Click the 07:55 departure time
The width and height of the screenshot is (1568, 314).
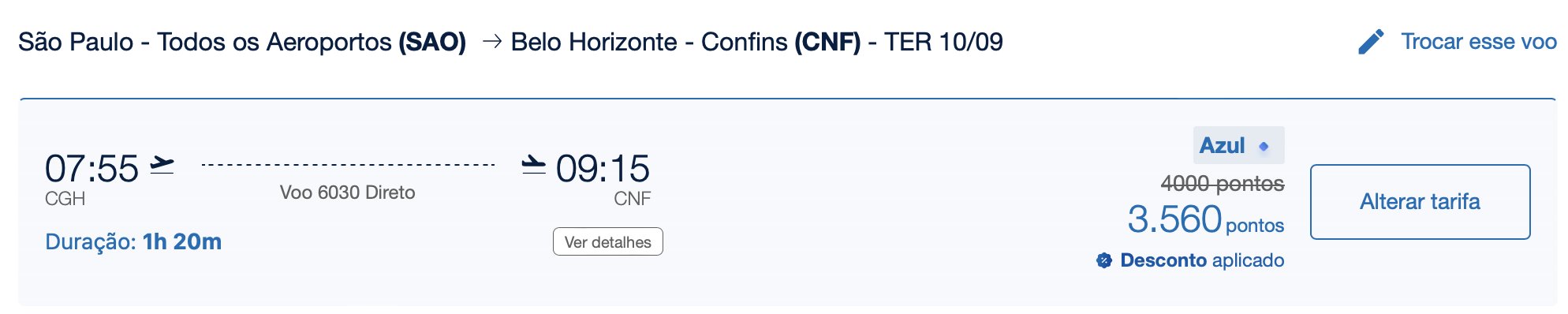coord(91,169)
